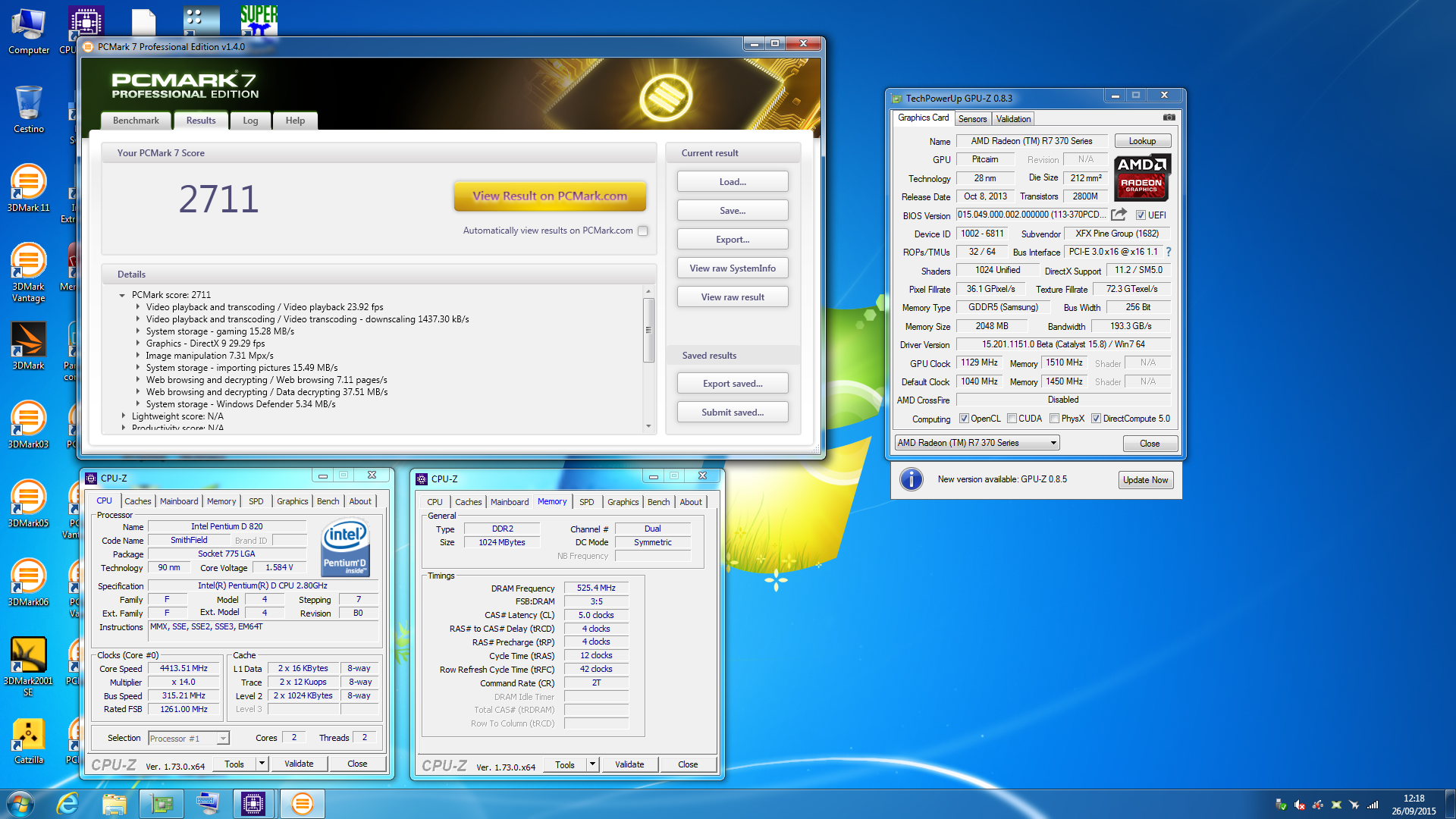This screenshot has height=819, width=1456.
Task: Launch the 3DMark 11 desktop shortcut
Action: point(29,187)
